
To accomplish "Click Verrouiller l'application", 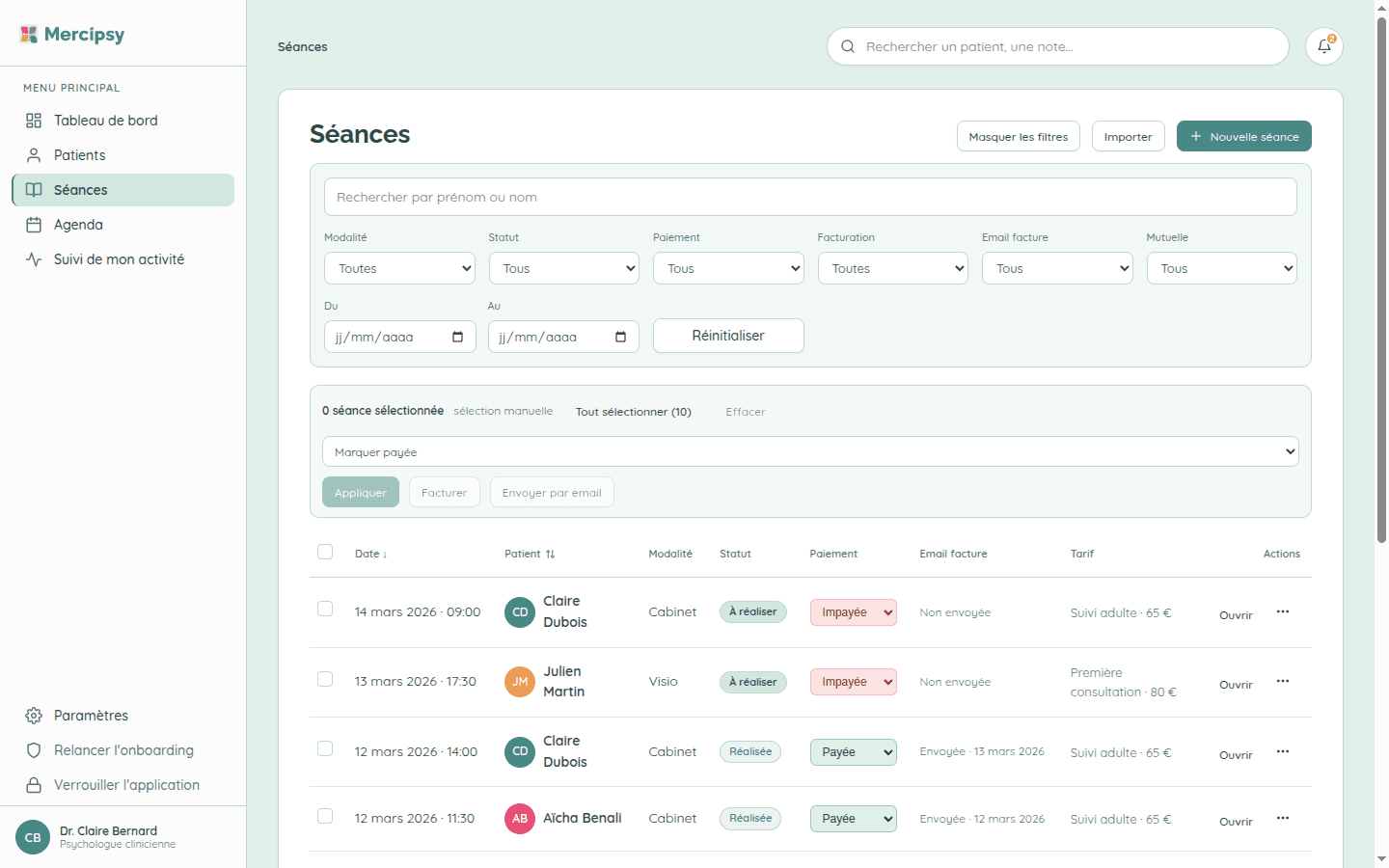I will pyautogui.click(x=123, y=785).
